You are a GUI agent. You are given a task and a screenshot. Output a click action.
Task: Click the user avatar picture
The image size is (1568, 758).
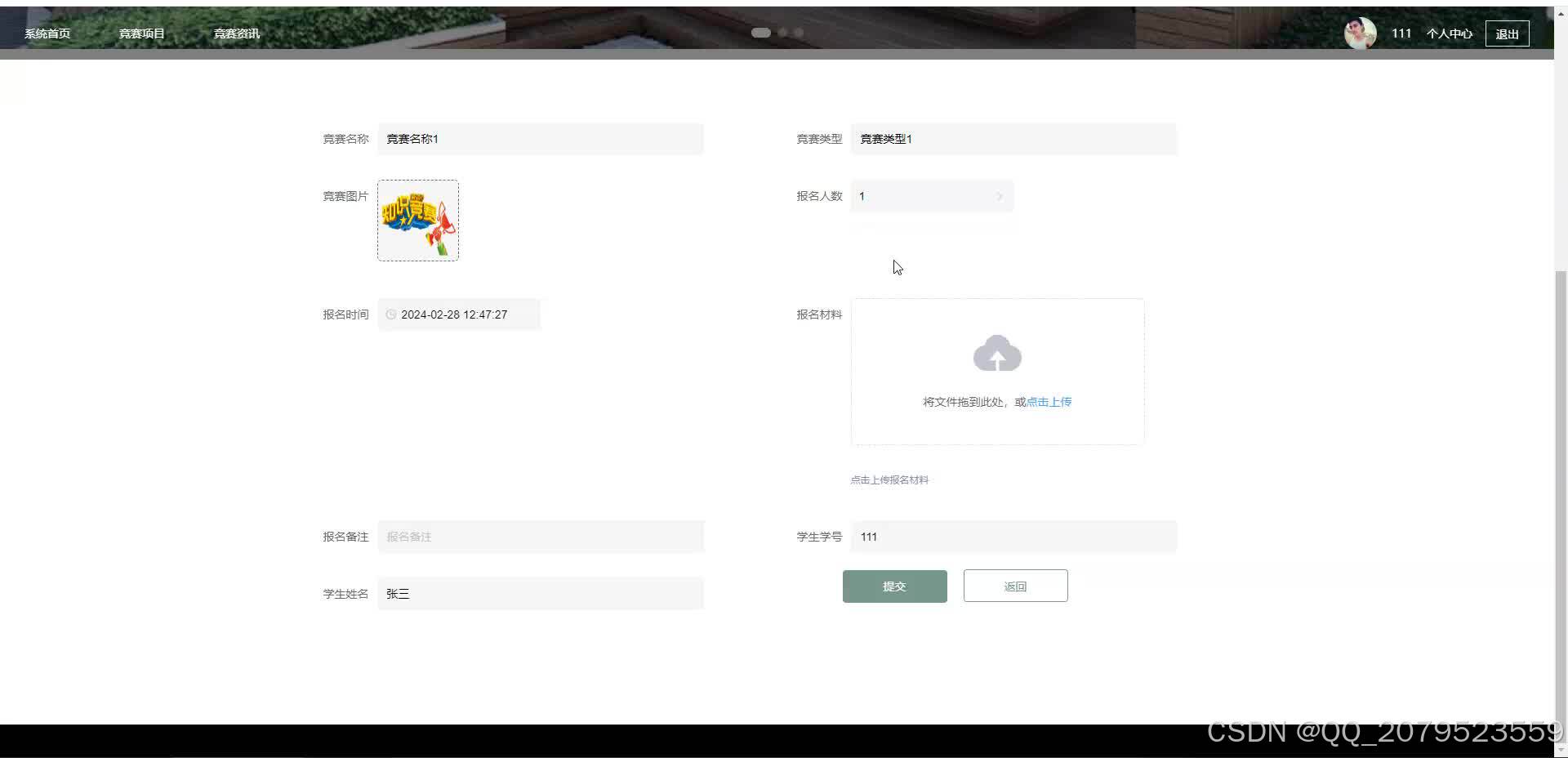pos(1361,33)
